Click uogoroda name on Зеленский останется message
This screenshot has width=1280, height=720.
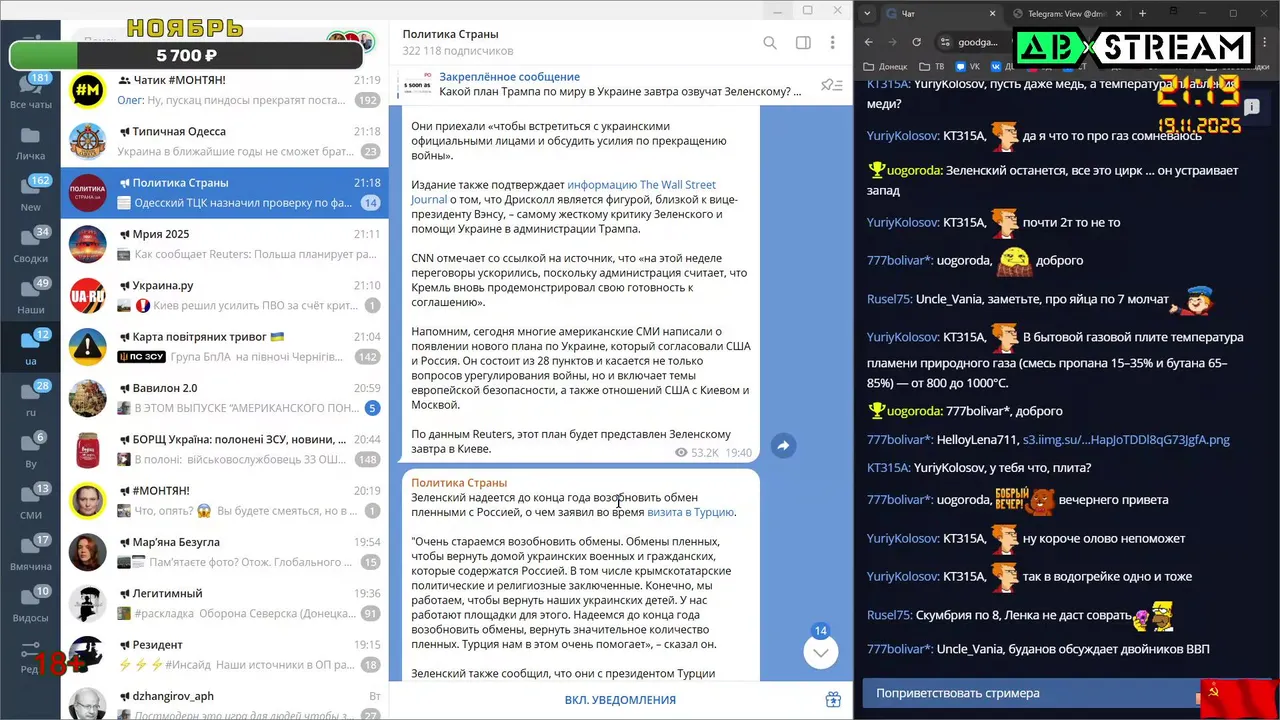click(913, 170)
